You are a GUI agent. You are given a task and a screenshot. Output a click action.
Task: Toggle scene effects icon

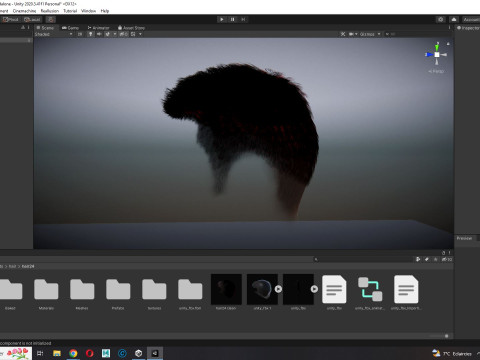[108, 34]
